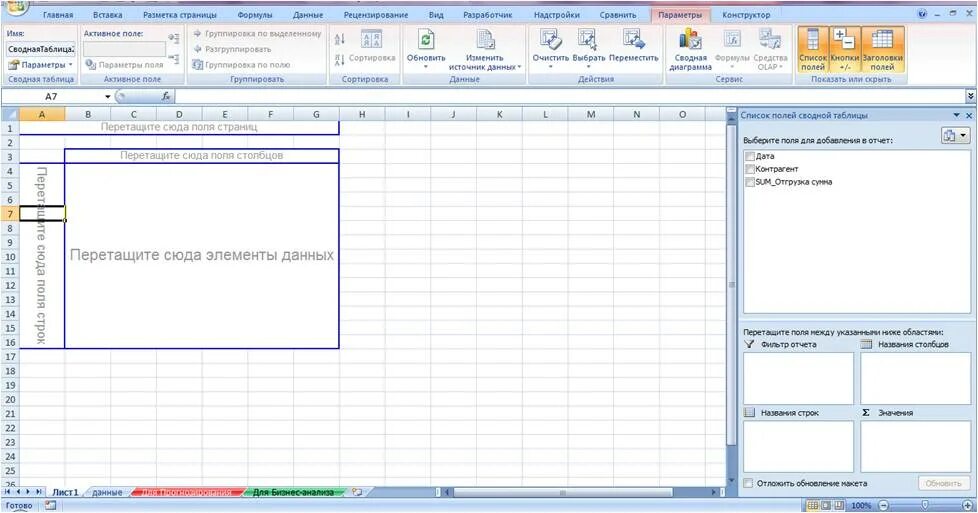The width and height of the screenshot is (978, 513).
Task: Toggle the Список полей button
Action: [x=813, y=49]
